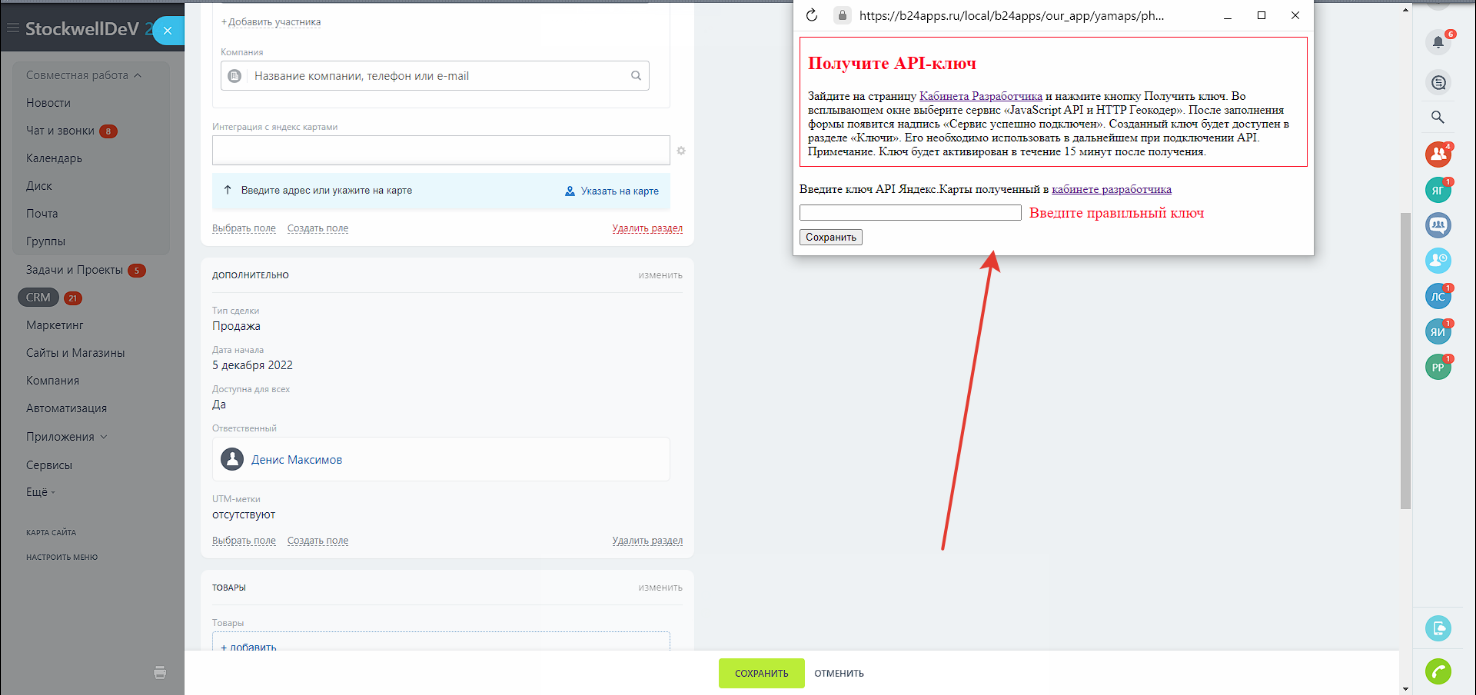Open the light-blue user clock avatar
This screenshot has height=695, width=1476.
tap(1438, 260)
